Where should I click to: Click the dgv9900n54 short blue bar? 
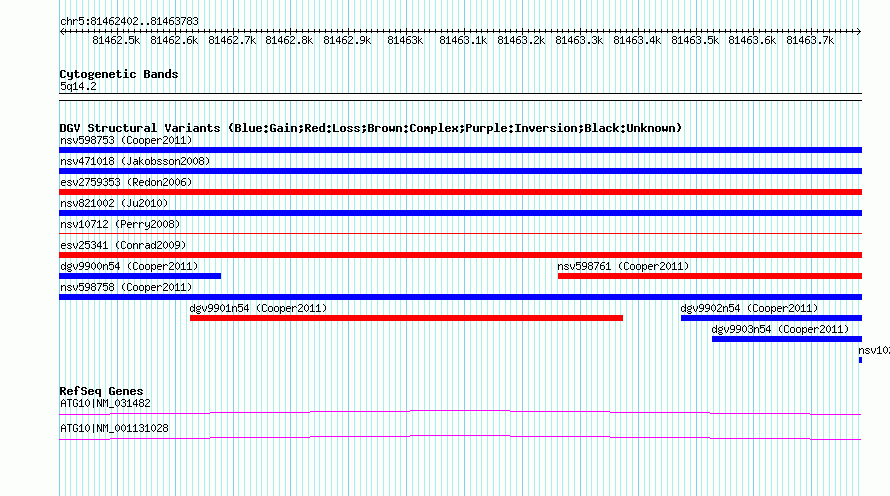[140, 276]
